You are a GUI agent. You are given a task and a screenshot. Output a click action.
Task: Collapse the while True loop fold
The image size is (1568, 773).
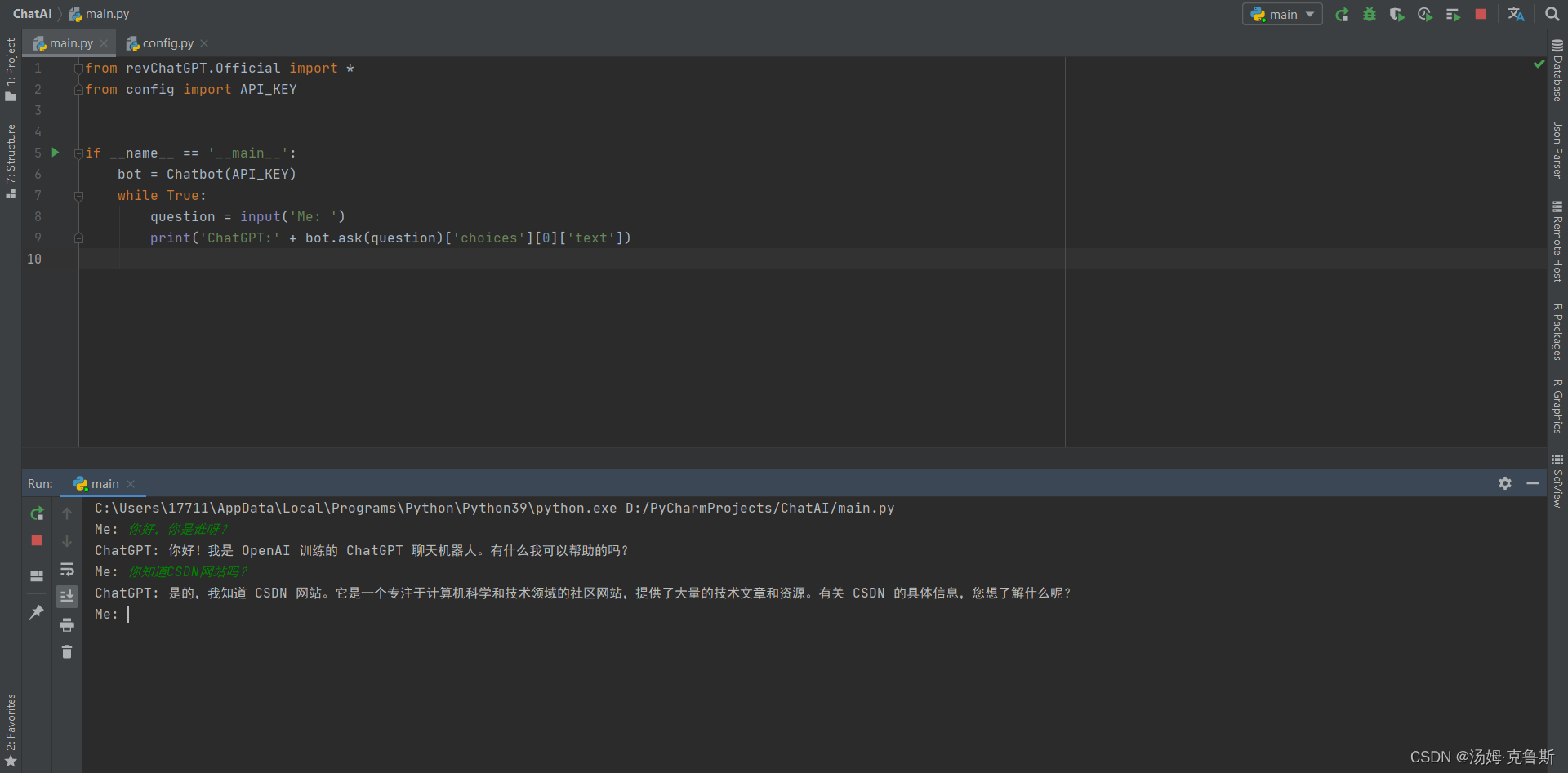(78, 196)
